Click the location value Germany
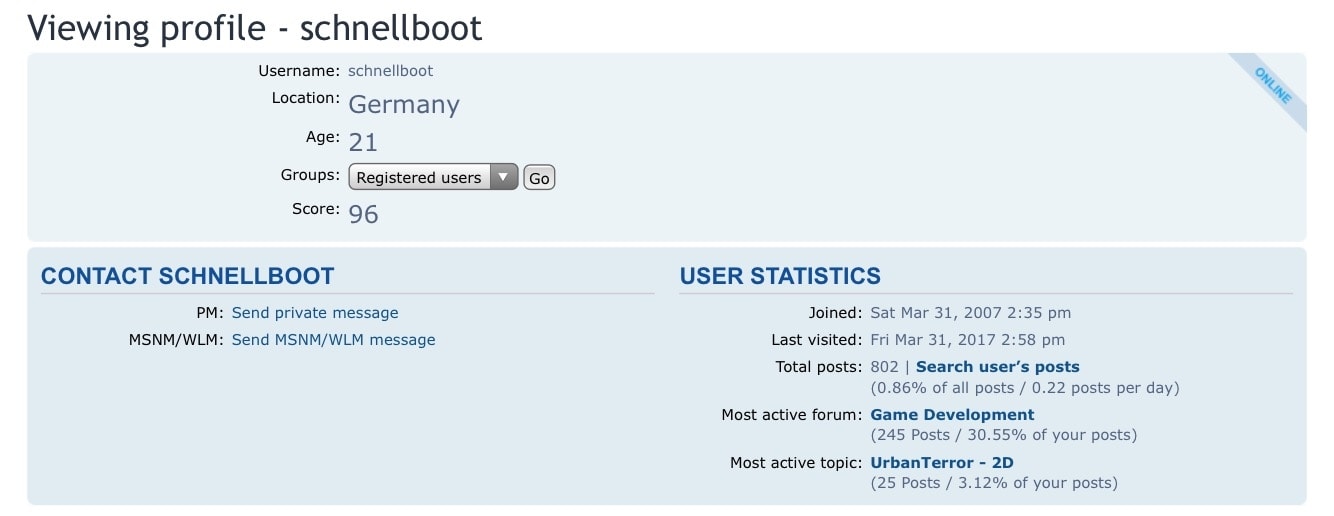 pos(404,105)
